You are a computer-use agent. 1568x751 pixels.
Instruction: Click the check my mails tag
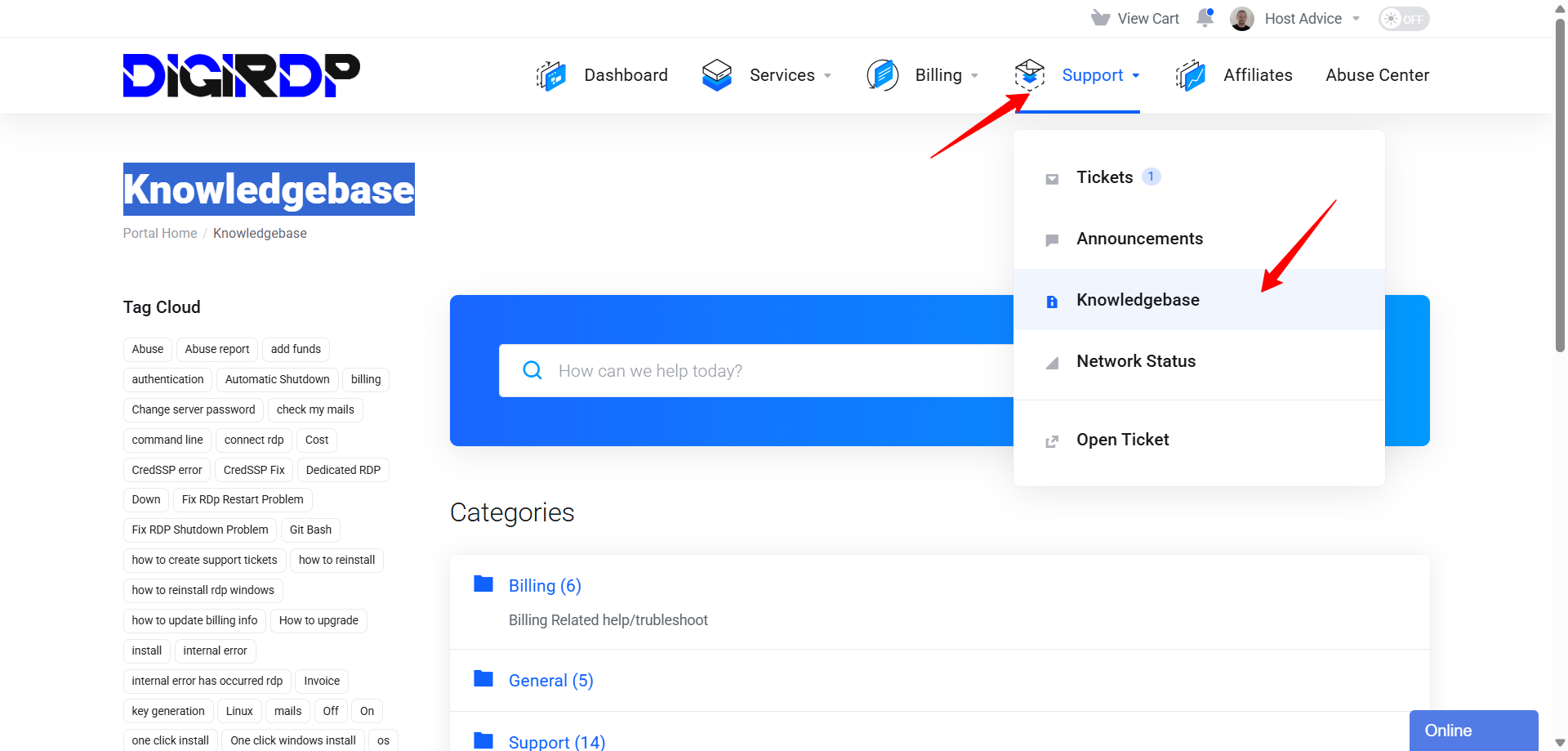pos(315,409)
